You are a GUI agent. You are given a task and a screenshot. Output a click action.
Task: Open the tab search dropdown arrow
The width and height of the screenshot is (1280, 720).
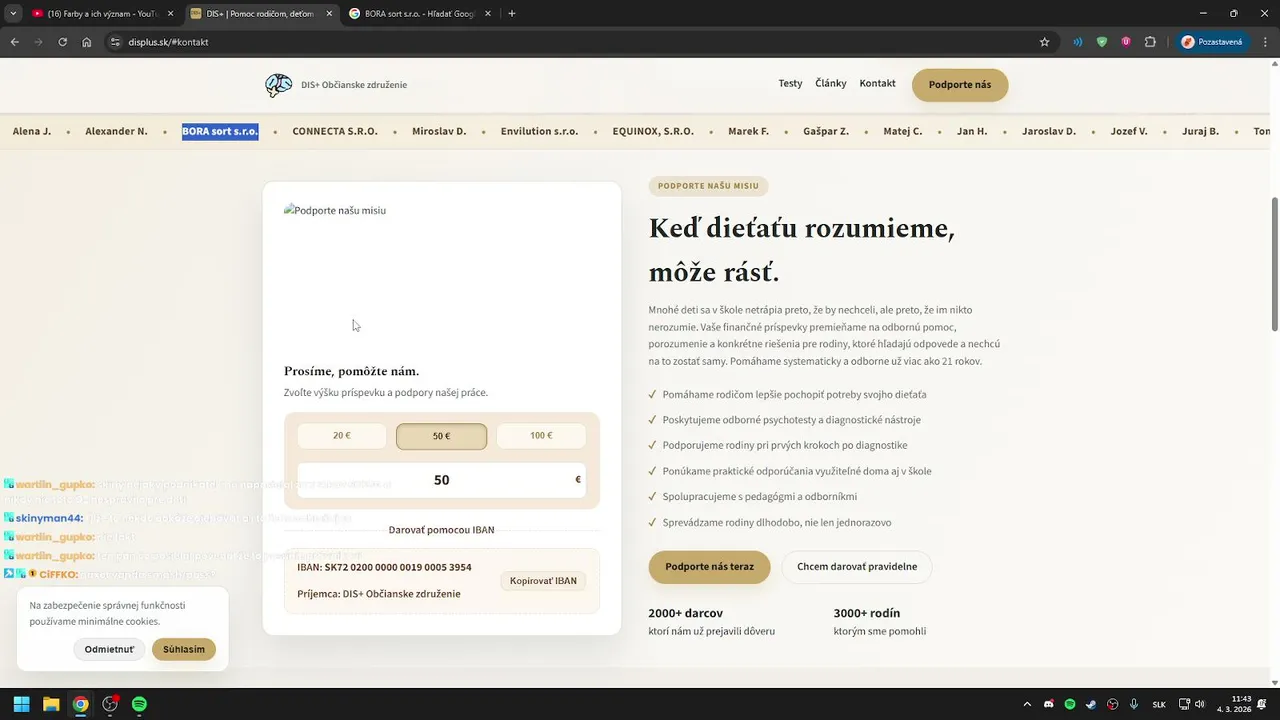pos(13,13)
